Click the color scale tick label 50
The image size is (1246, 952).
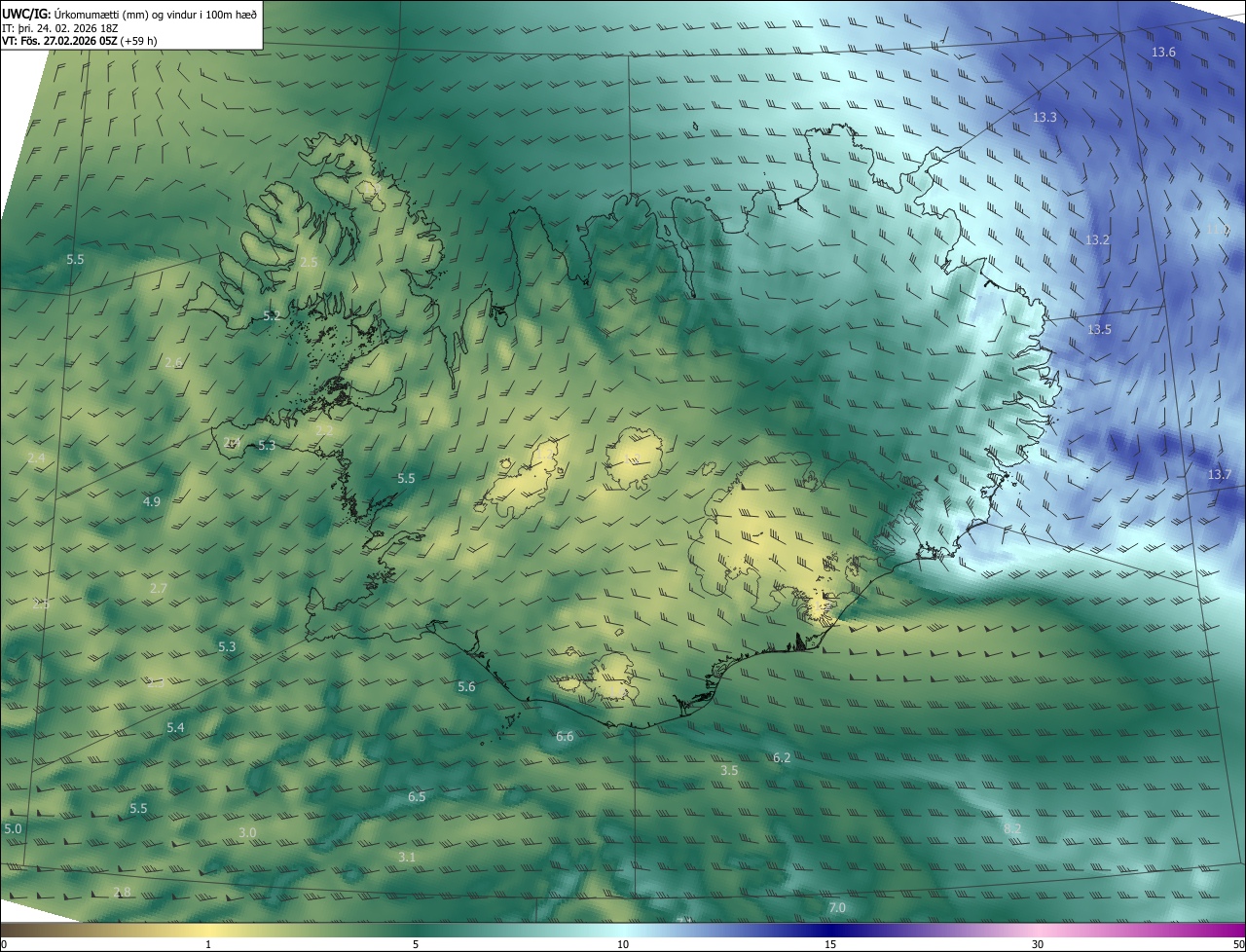click(x=1239, y=944)
